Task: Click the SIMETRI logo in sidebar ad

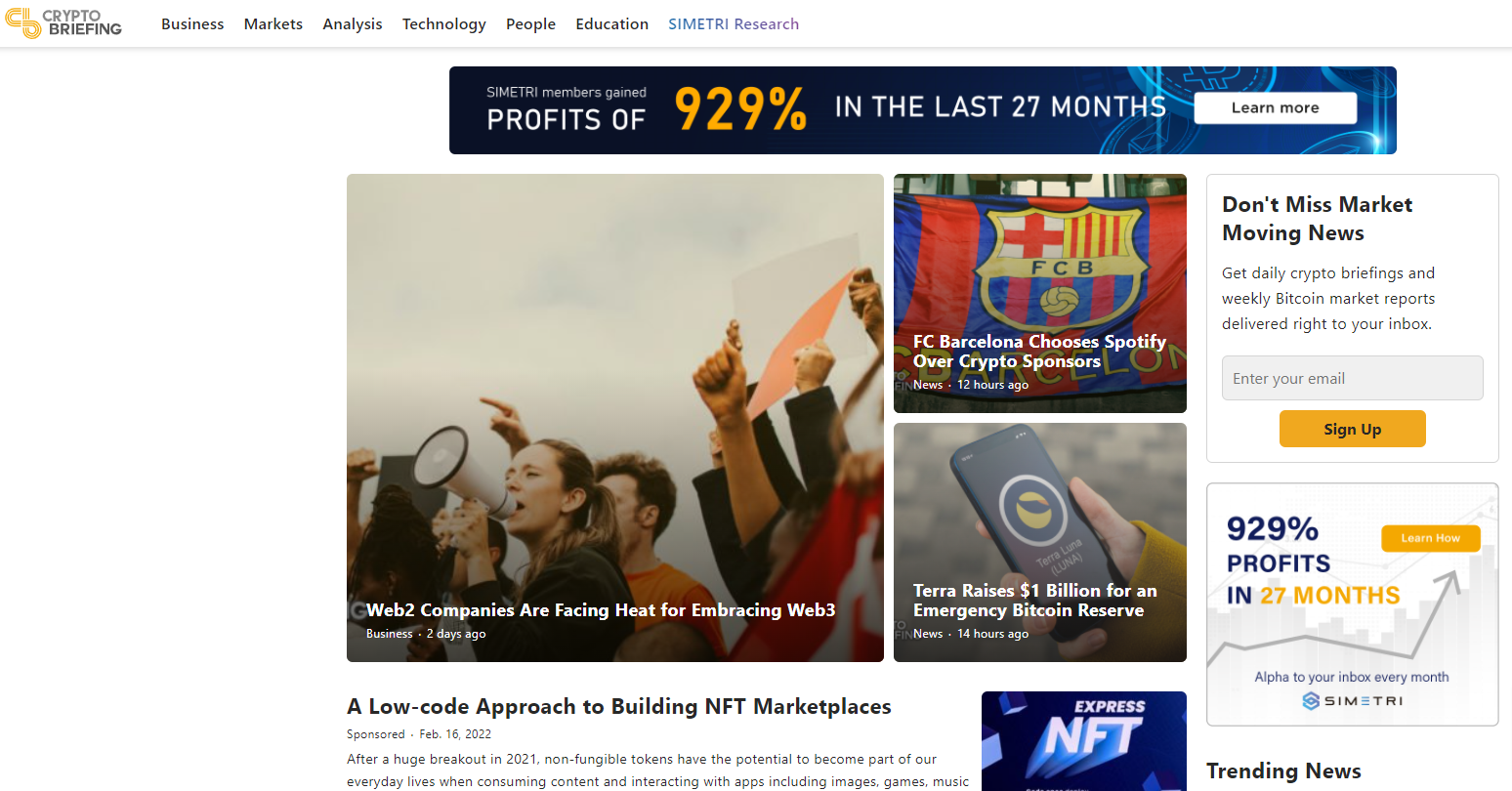Action: (x=1353, y=701)
